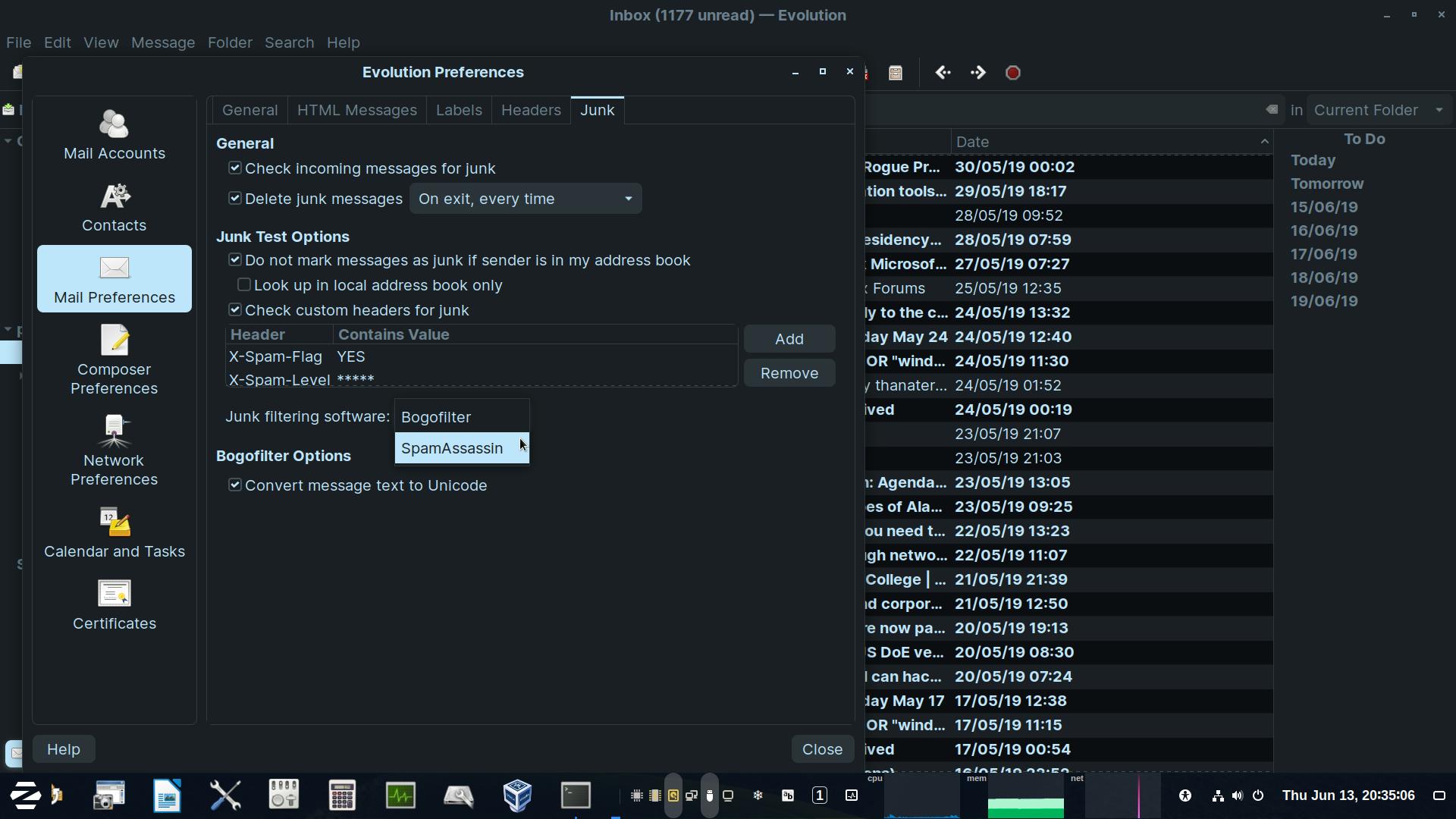This screenshot has height=819, width=1456.
Task: Open Calendar and Tasks preferences
Action: click(x=114, y=534)
